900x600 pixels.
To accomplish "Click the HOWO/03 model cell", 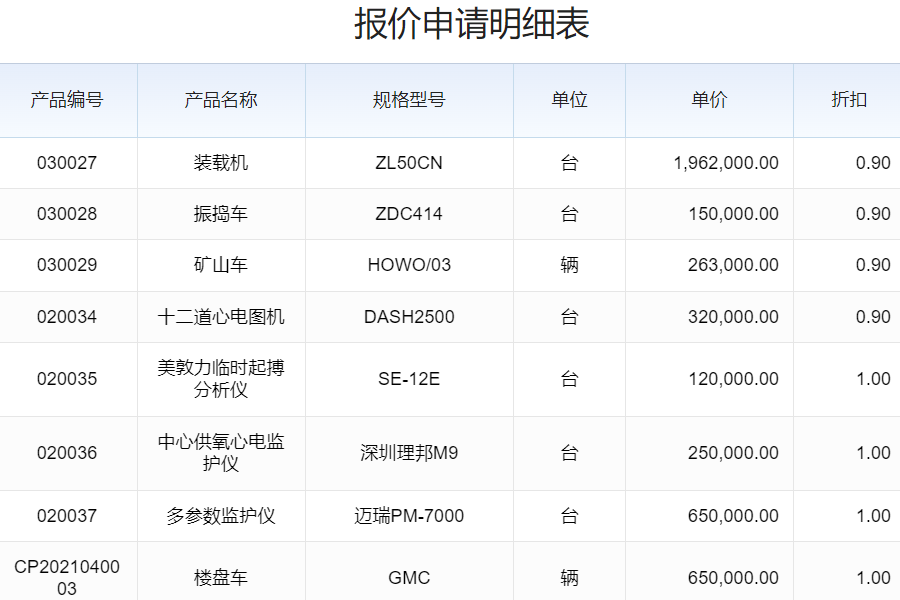I will (x=409, y=265).
